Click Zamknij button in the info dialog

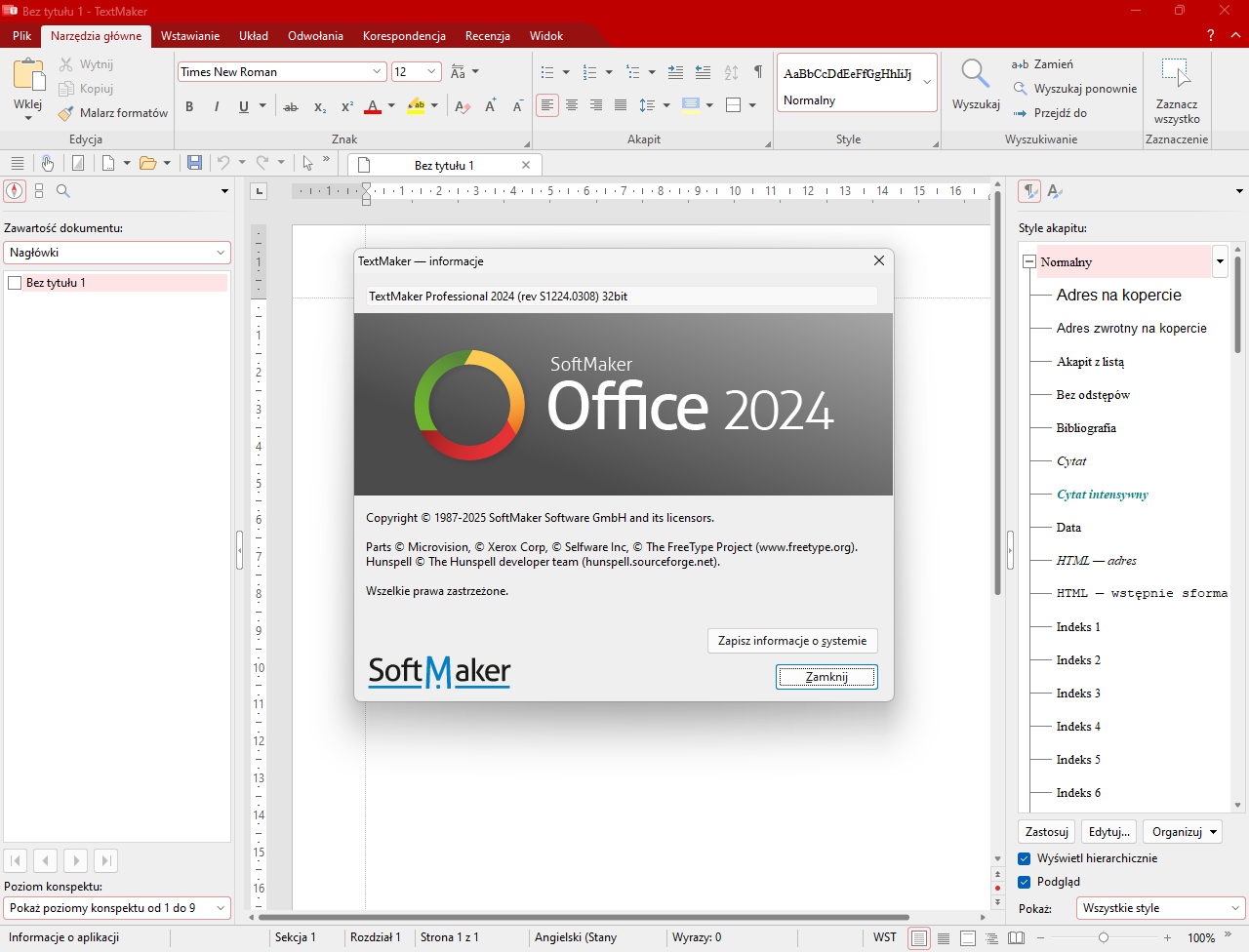pos(826,677)
